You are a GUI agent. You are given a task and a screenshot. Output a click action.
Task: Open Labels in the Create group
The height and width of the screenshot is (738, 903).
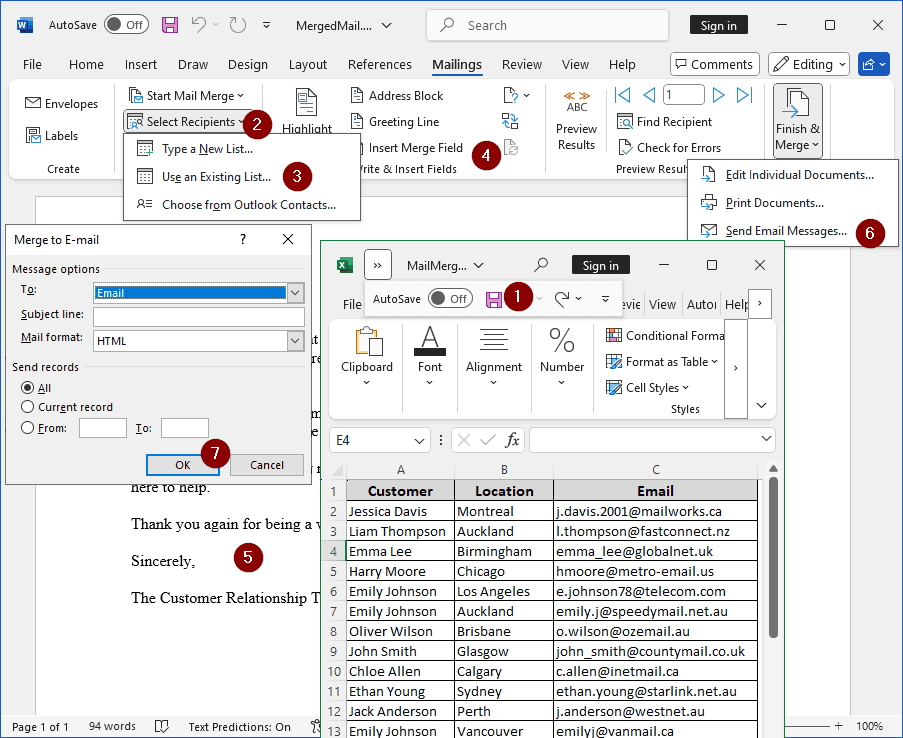click(x=52, y=135)
